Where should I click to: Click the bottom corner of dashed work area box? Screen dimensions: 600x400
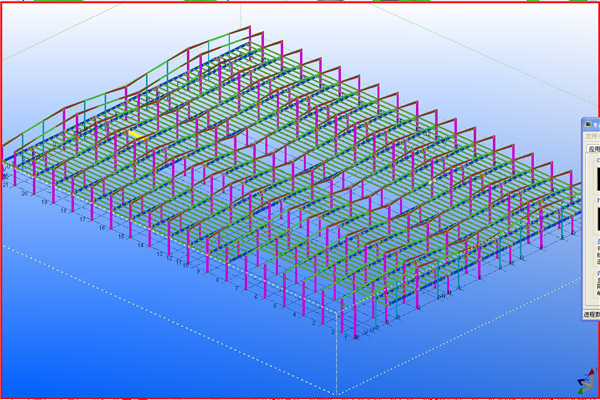337,393
